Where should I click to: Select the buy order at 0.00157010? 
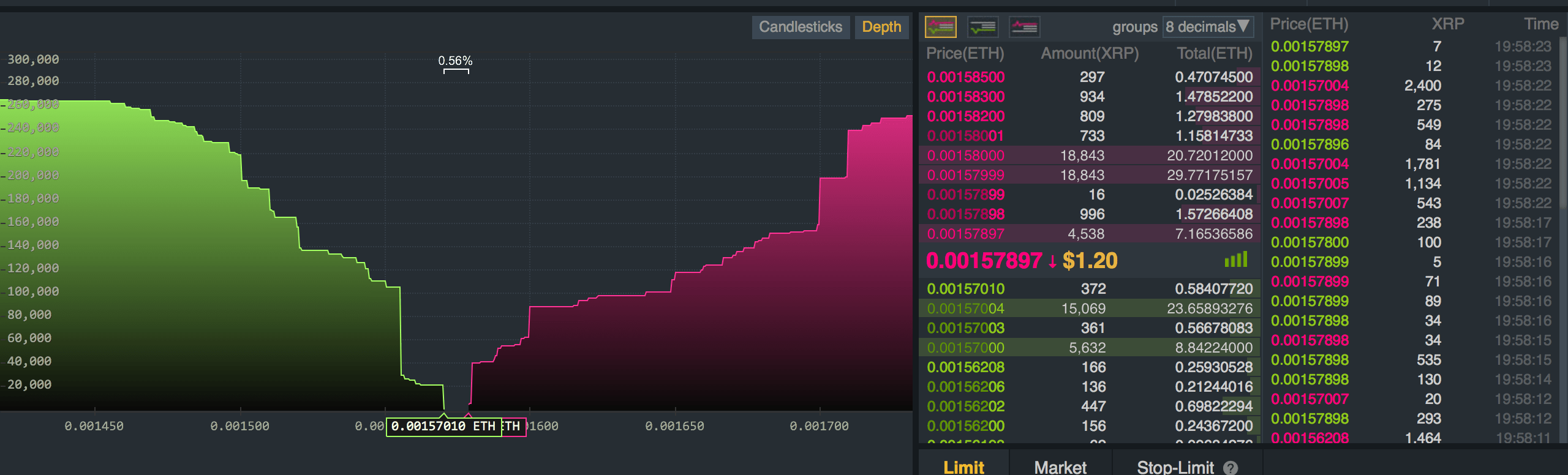(1090, 289)
